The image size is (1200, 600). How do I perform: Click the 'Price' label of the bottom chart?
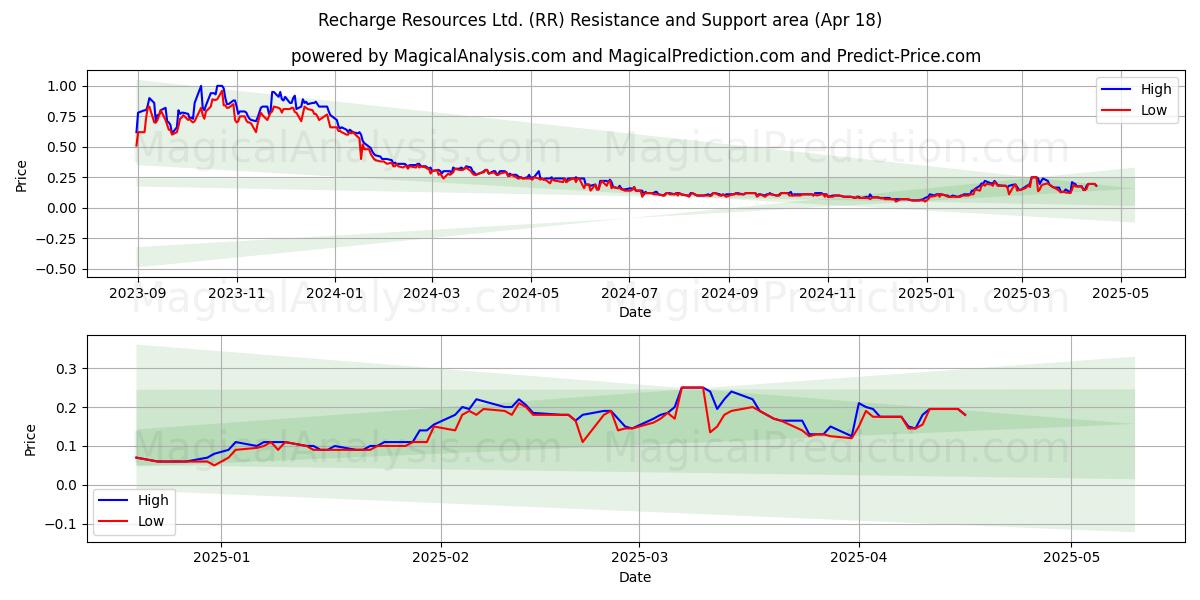click(x=30, y=440)
